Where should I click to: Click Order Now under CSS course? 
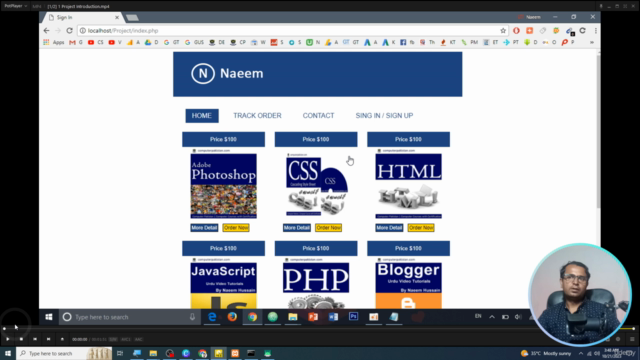click(329, 228)
